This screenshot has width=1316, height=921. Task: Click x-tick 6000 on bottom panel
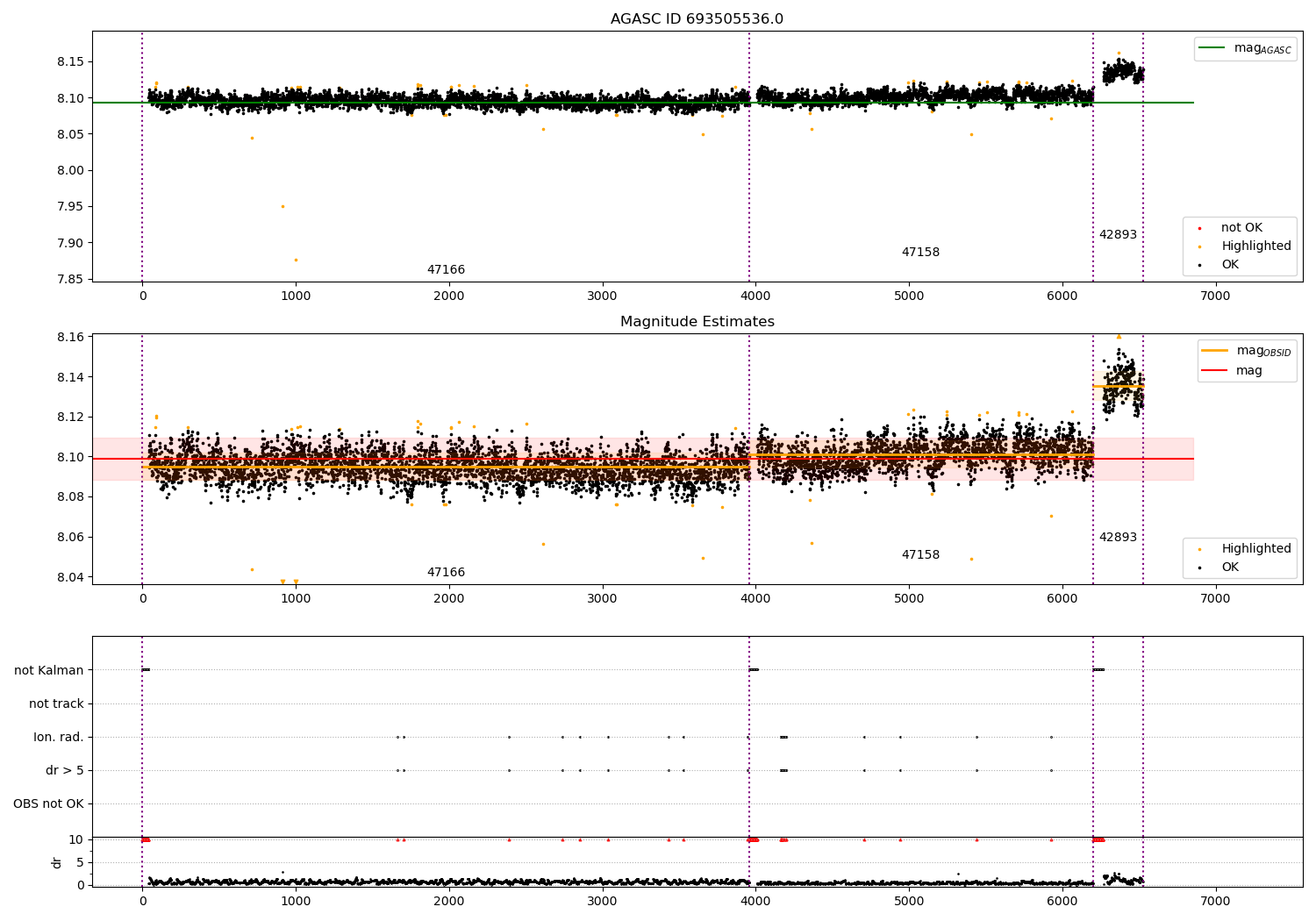click(x=1062, y=902)
